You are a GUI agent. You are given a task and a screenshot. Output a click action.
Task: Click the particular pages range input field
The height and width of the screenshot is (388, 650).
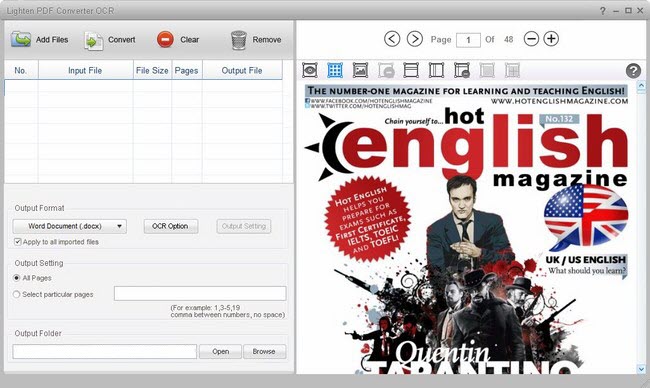pos(200,293)
